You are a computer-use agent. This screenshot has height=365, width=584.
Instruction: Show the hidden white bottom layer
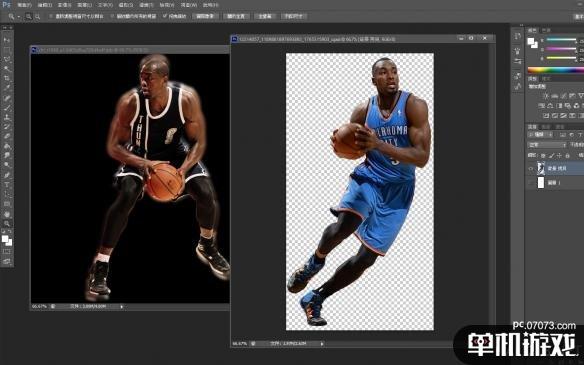[x=531, y=183]
